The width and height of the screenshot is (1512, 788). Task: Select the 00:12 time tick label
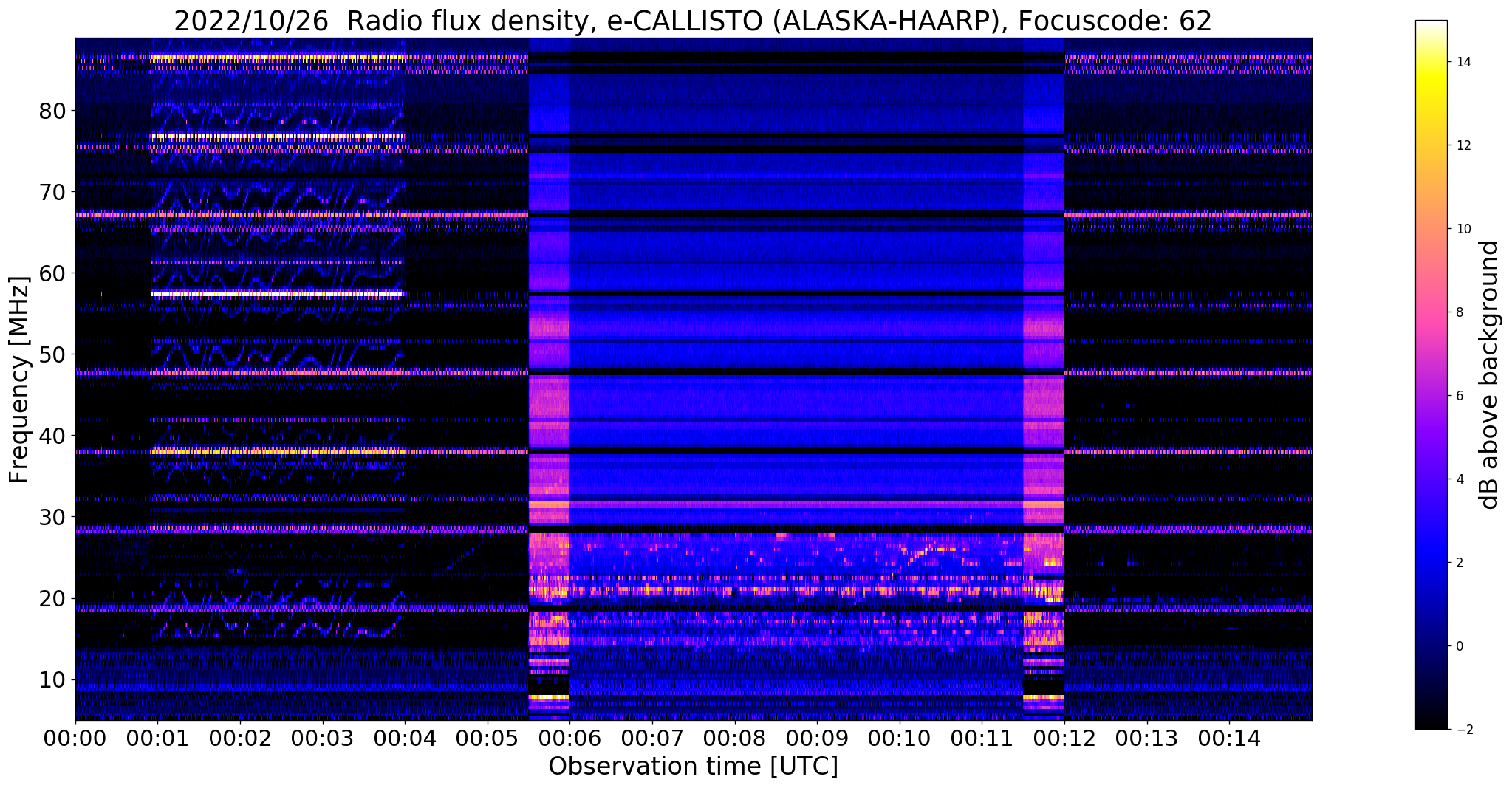[x=1064, y=738]
